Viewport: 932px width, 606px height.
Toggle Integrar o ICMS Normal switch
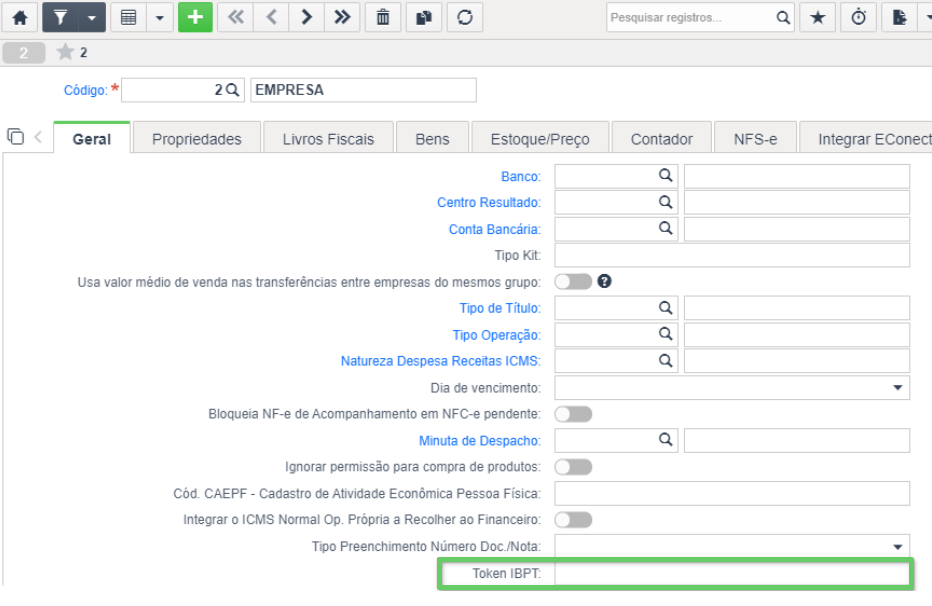(x=573, y=520)
